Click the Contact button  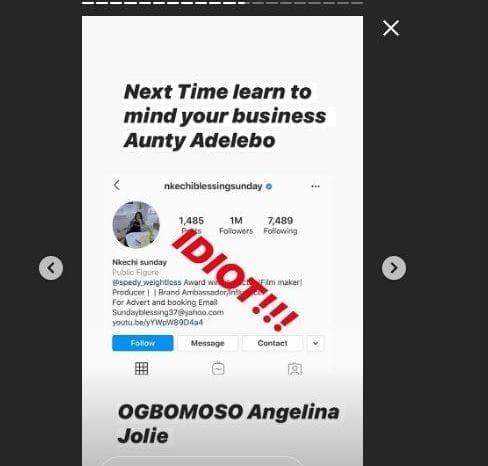pos(272,343)
